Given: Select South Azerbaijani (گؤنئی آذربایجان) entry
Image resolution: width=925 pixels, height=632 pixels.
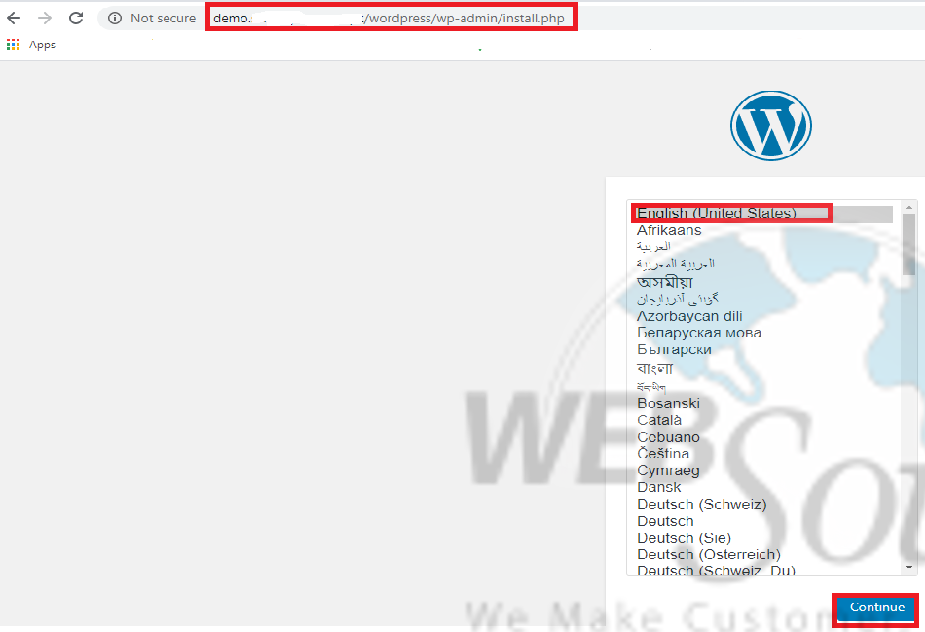Looking at the screenshot, I should click(x=678, y=299).
